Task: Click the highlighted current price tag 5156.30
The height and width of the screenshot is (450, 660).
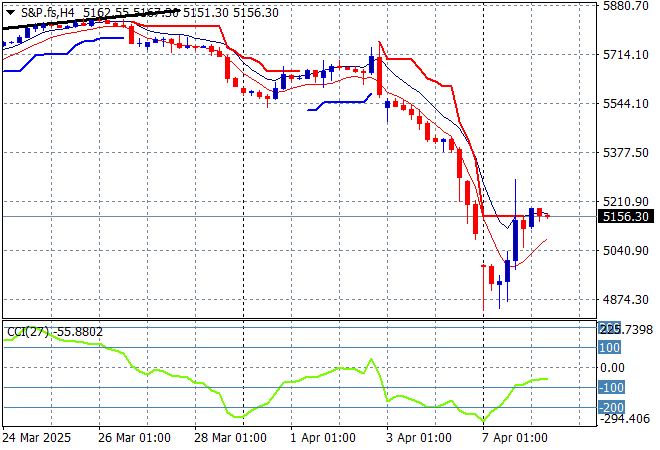Action: pos(625,216)
